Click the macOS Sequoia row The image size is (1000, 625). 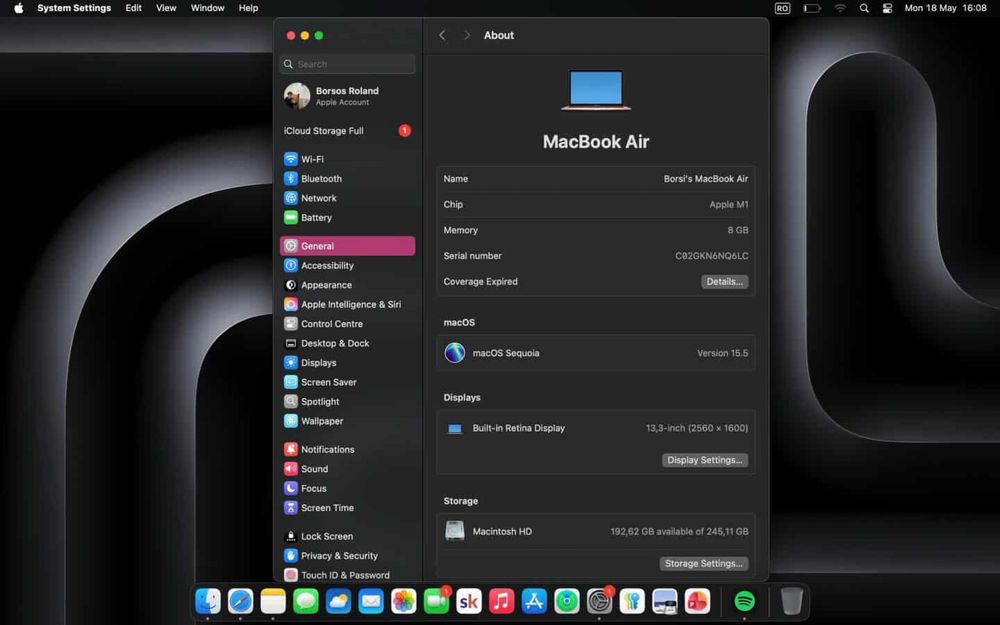coord(596,353)
